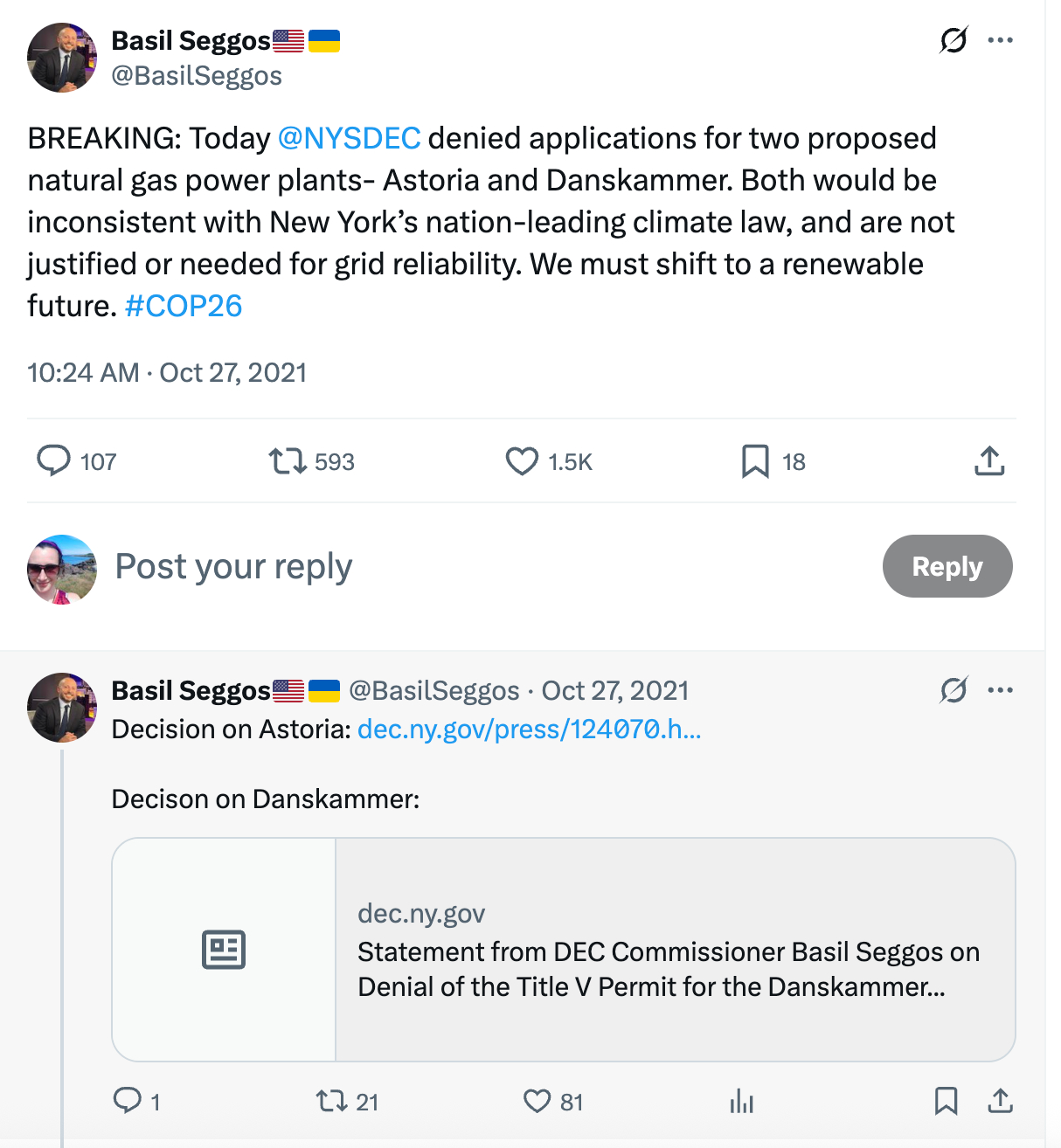Share the main post via share icon

coord(989,460)
